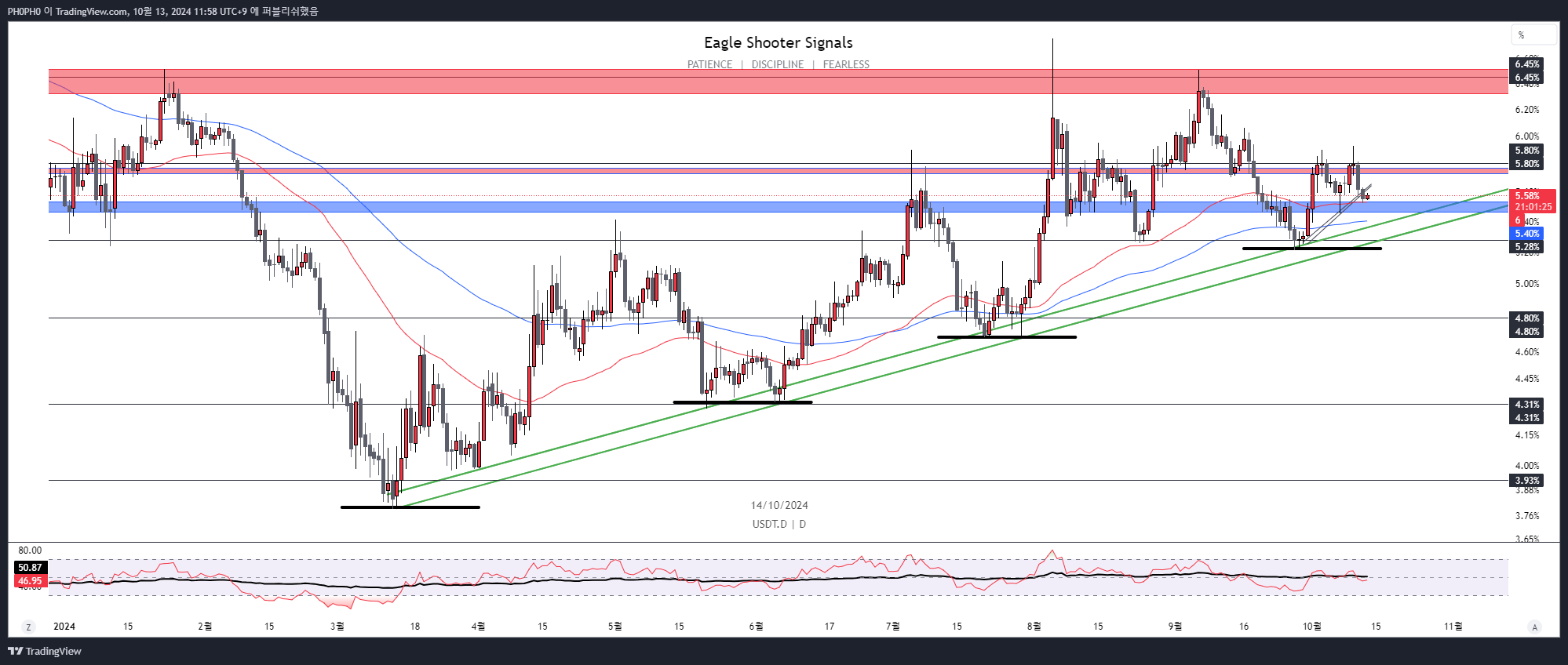This screenshot has height=665, width=1568.
Task: Select the 50.87 RSI value label
Action: pos(31,568)
